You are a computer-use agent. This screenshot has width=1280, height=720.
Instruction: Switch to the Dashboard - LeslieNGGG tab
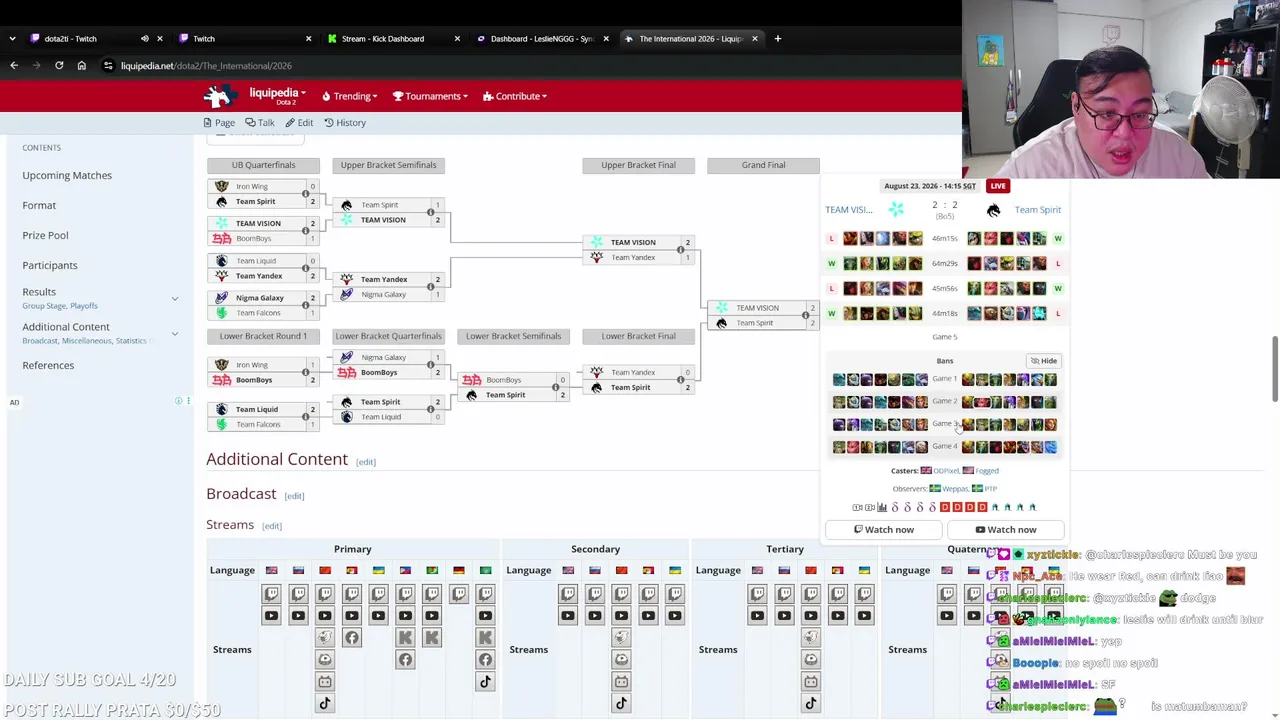click(x=539, y=38)
